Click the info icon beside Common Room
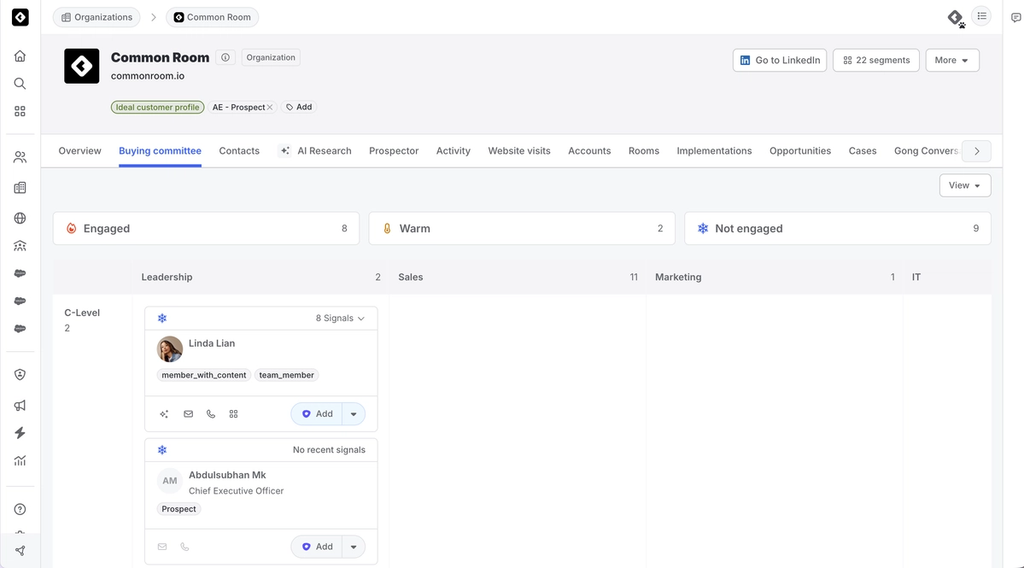The width and height of the screenshot is (1024, 568). [225, 57]
